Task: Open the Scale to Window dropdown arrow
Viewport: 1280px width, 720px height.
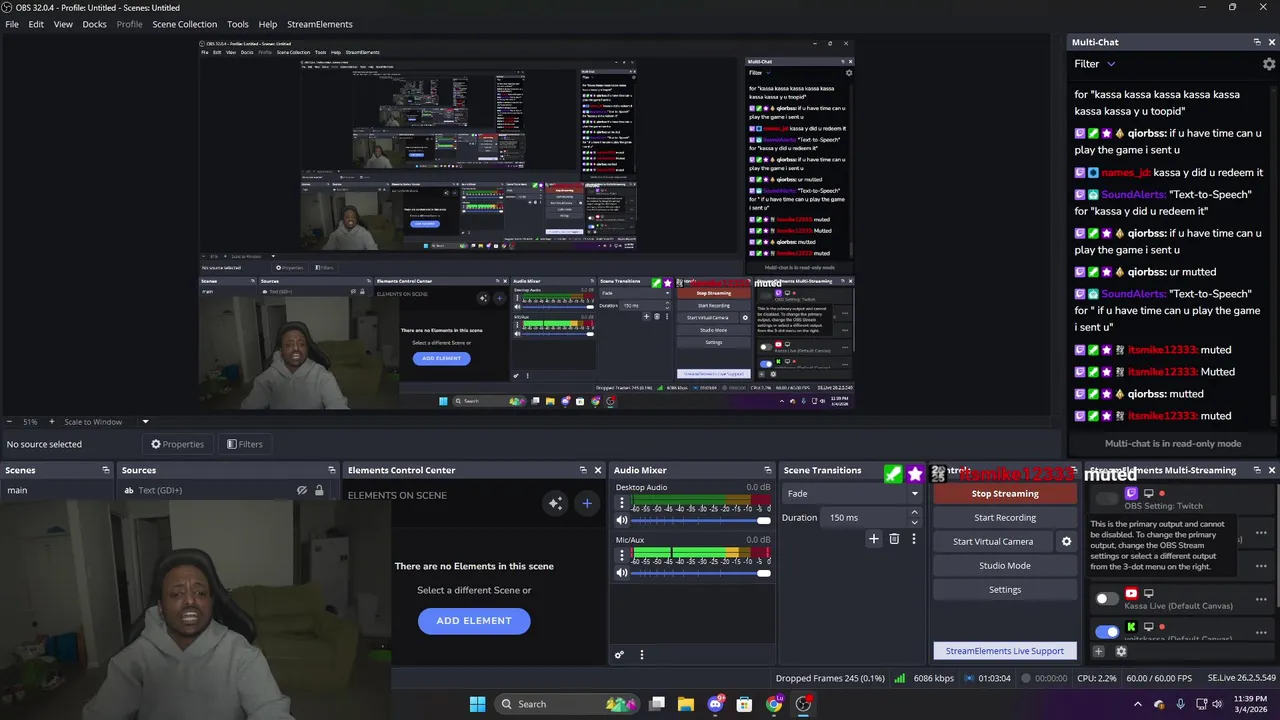Action: click(145, 422)
